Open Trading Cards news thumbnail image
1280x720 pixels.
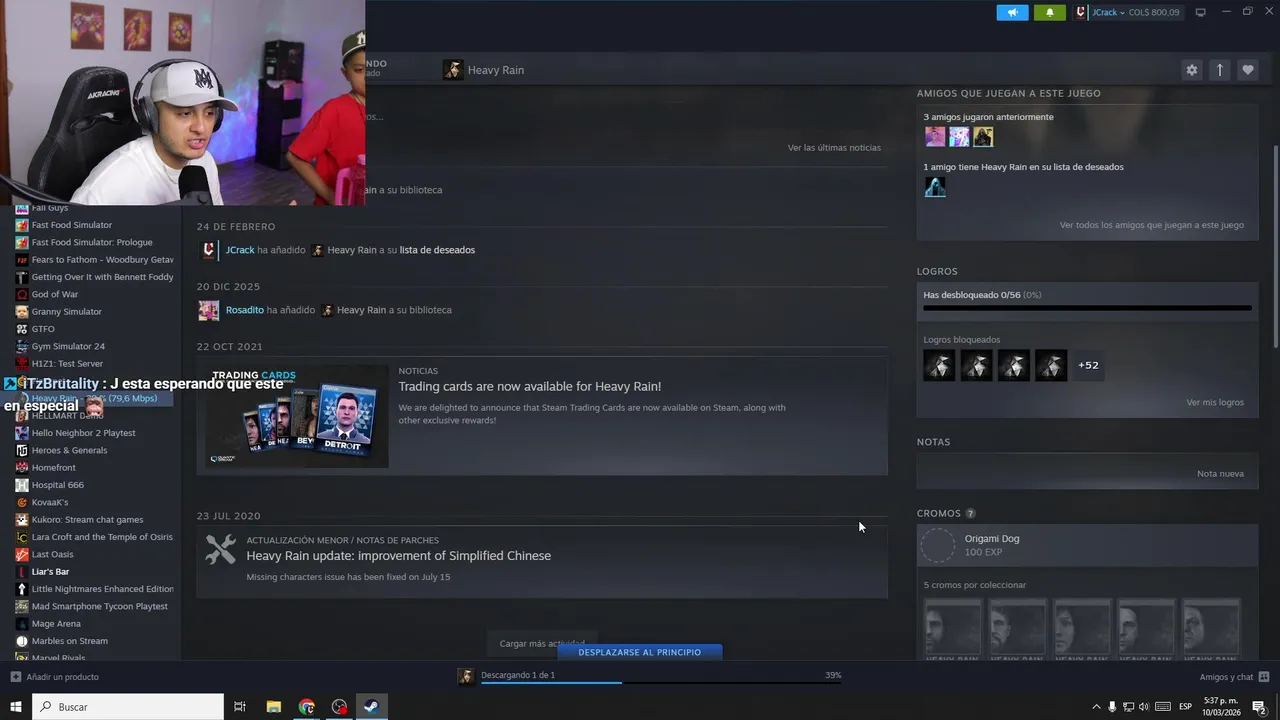tap(296, 416)
